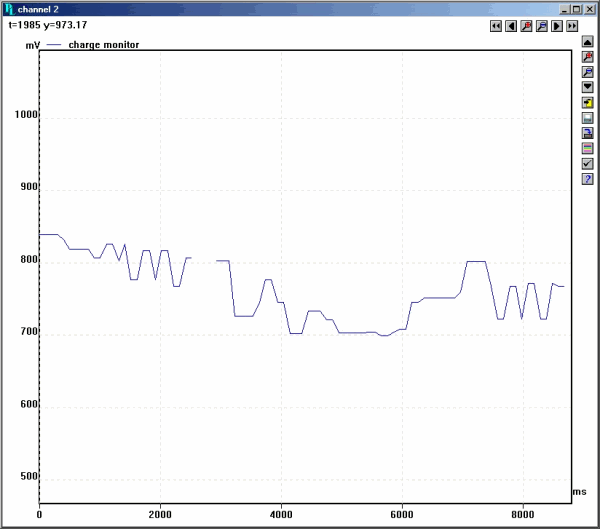This screenshot has width=600, height=529.
Task: Maximize the channel 2 window
Action: pyautogui.click(x=576, y=9)
